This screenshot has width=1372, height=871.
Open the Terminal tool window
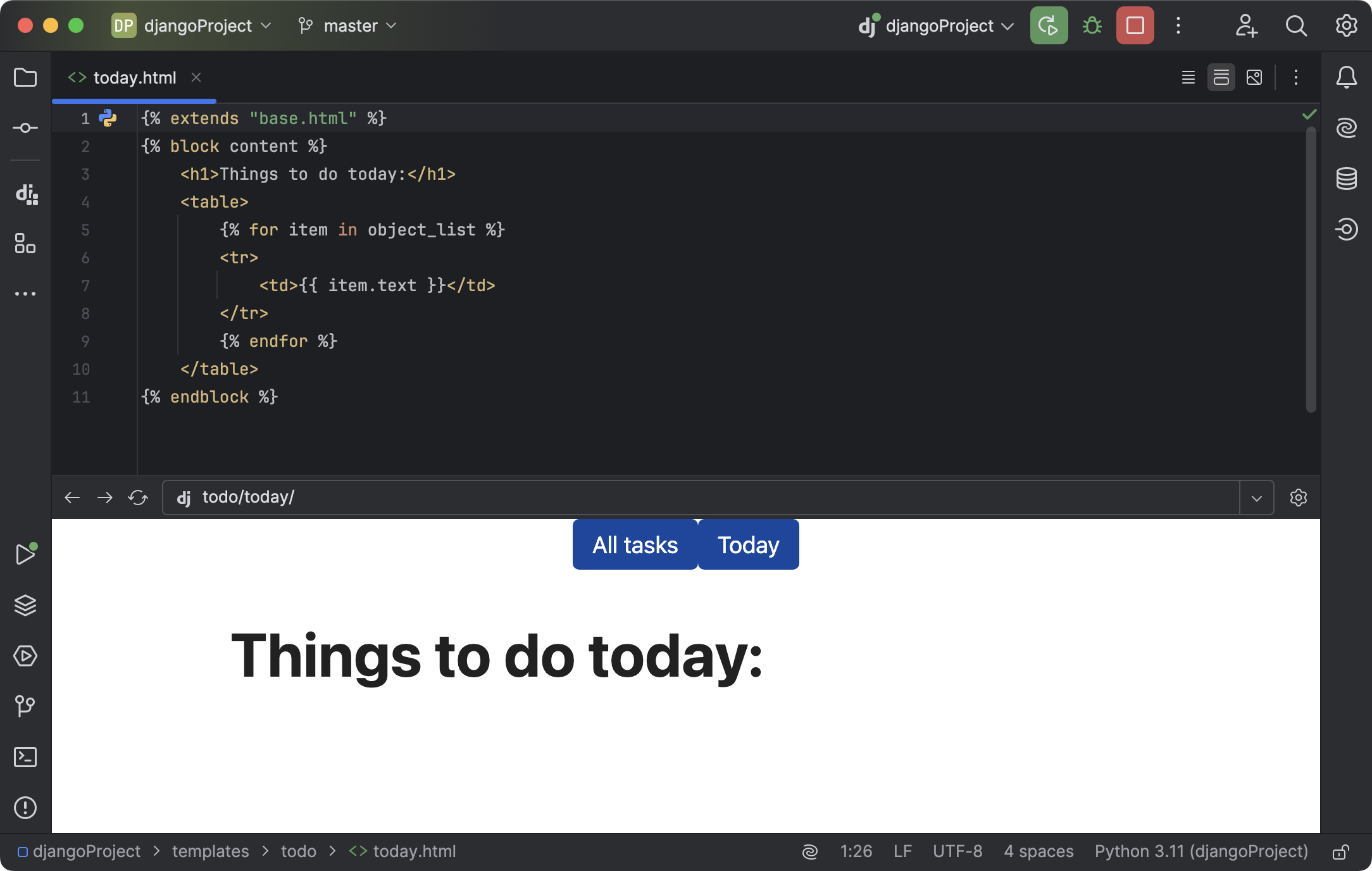click(25, 758)
